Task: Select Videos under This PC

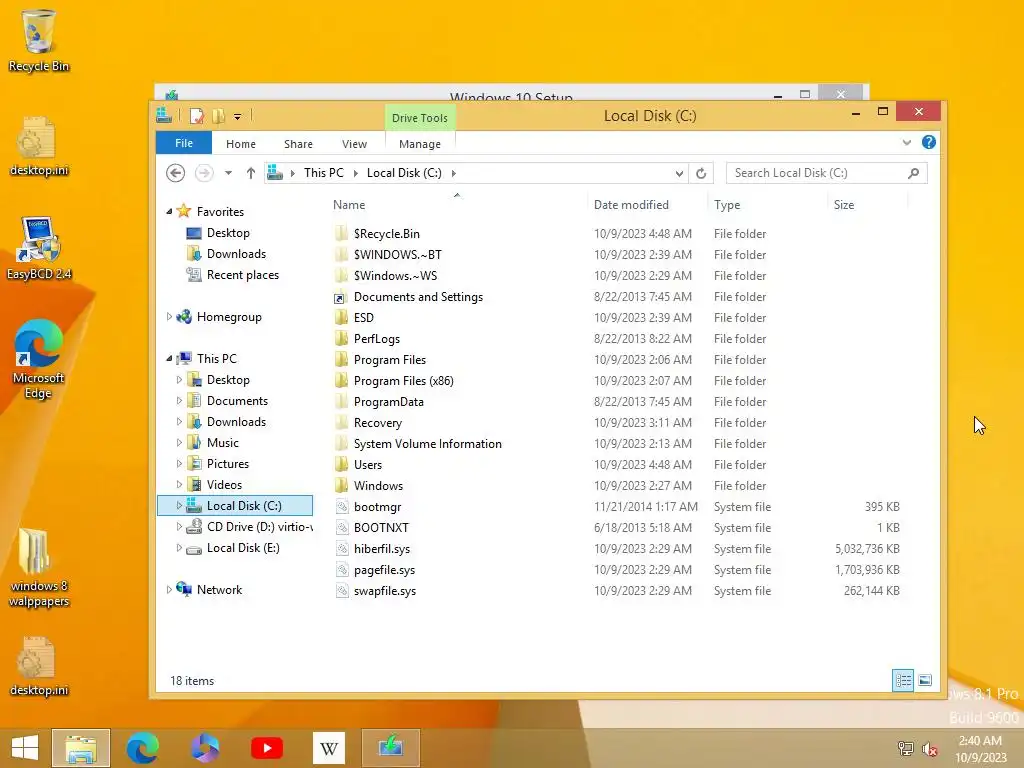Action: pos(224,485)
